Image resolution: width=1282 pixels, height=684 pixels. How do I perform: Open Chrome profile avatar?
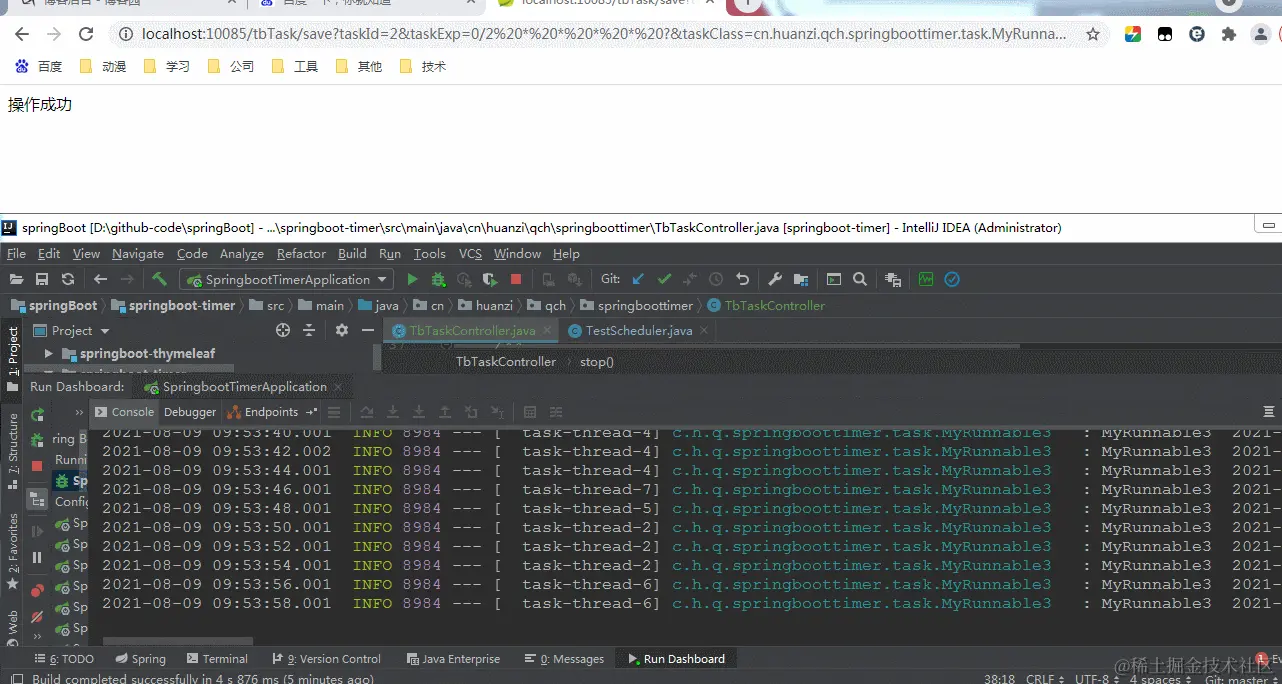pyautogui.click(x=1260, y=34)
